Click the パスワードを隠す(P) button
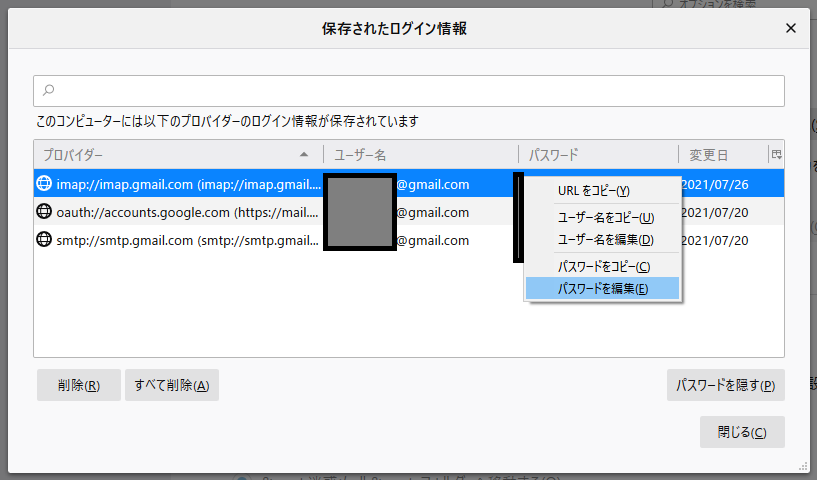Image resolution: width=817 pixels, height=480 pixels. coord(726,385)
